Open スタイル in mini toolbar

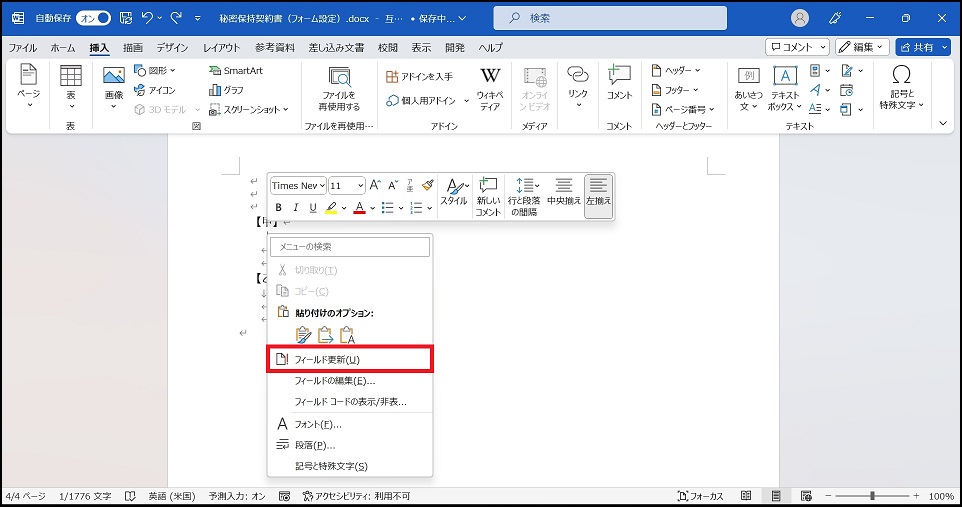(x=454, y=192)
